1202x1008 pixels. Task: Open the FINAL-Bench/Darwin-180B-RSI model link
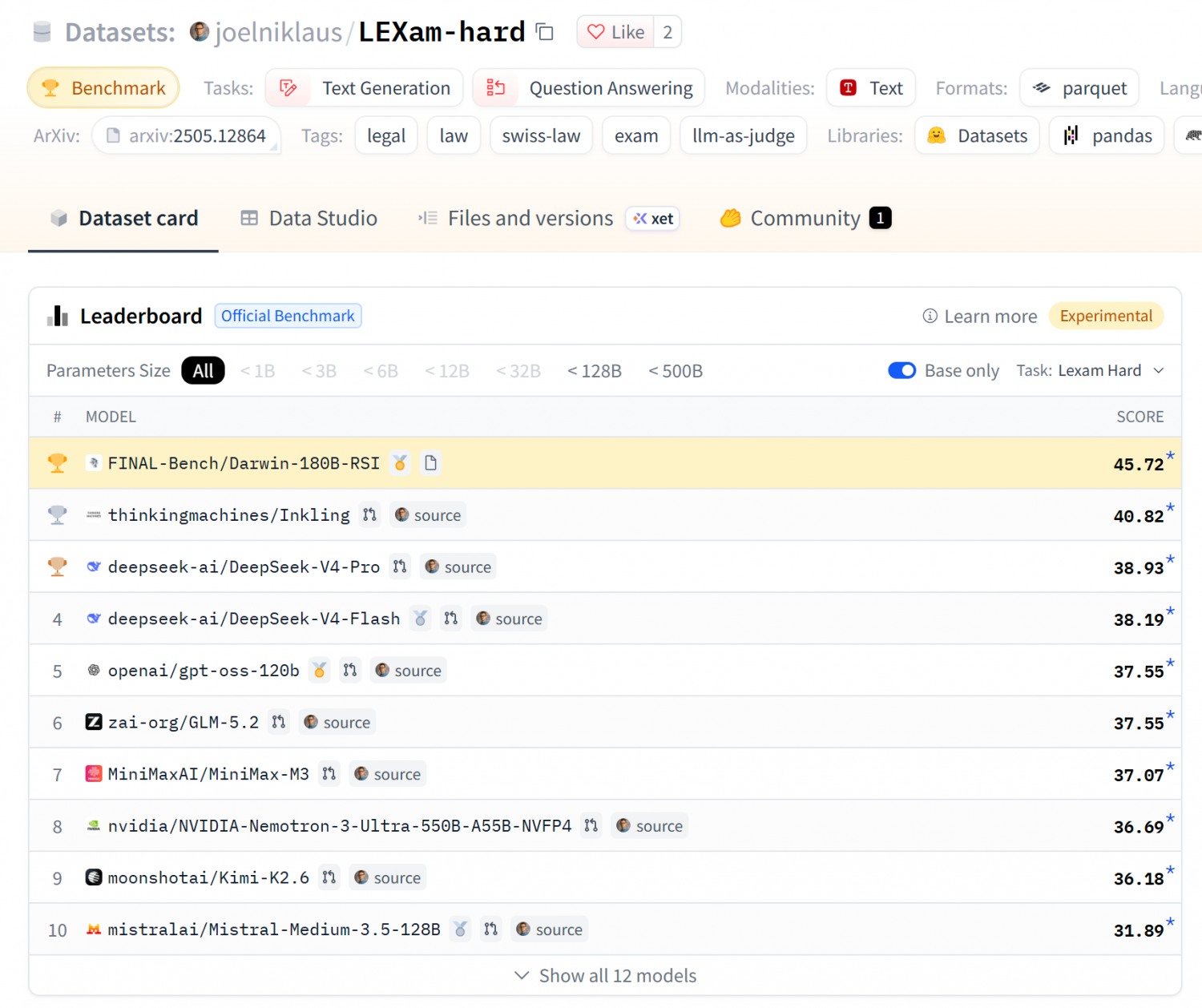tap(244, 463)
